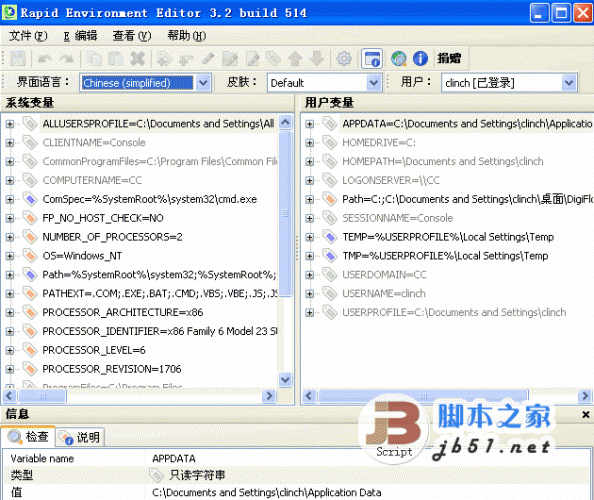Select the CLIENTNAME=Console row
Screen dimensions: 594x500
tap(94, 143)
